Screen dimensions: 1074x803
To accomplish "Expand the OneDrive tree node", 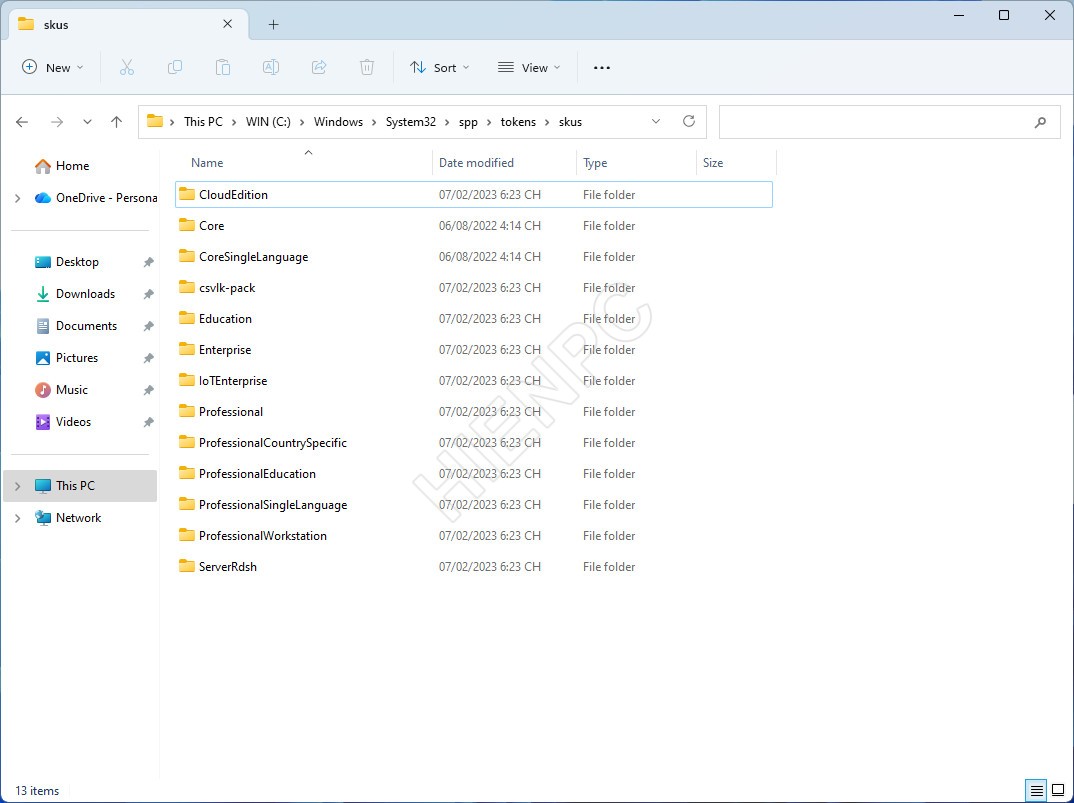I will point(18,198).
